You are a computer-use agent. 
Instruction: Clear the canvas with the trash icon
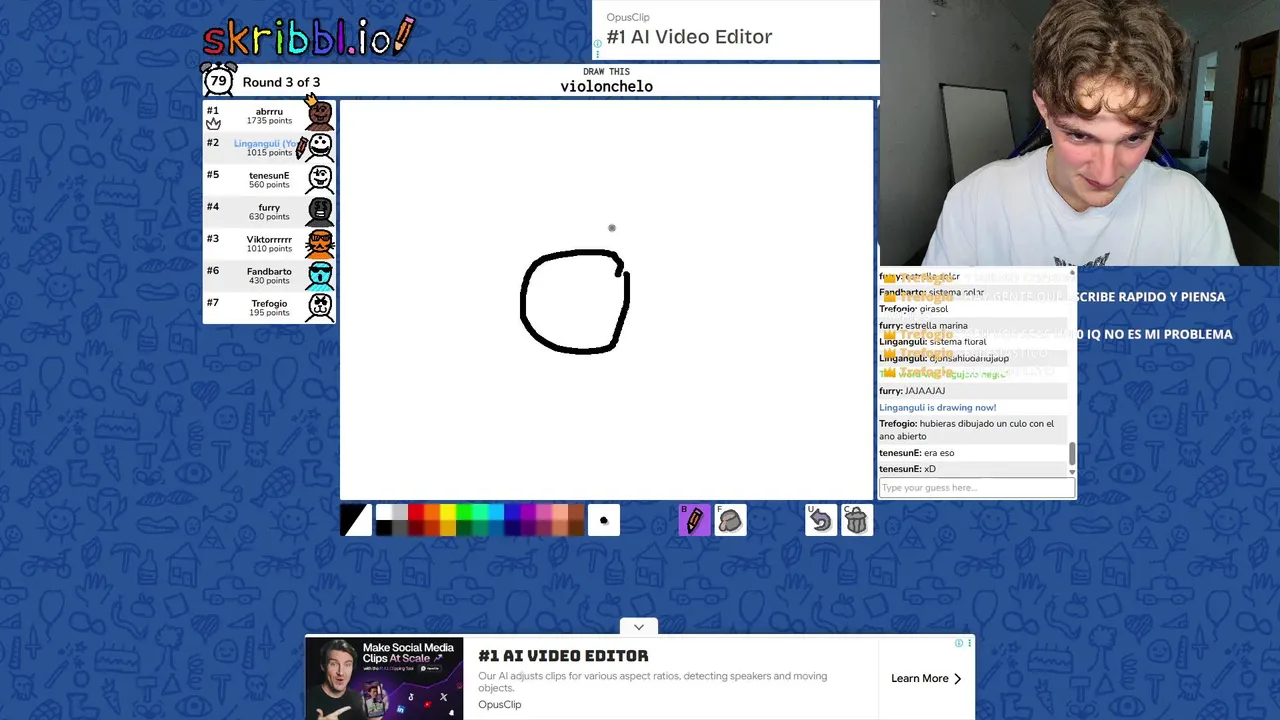pos(857,520)
